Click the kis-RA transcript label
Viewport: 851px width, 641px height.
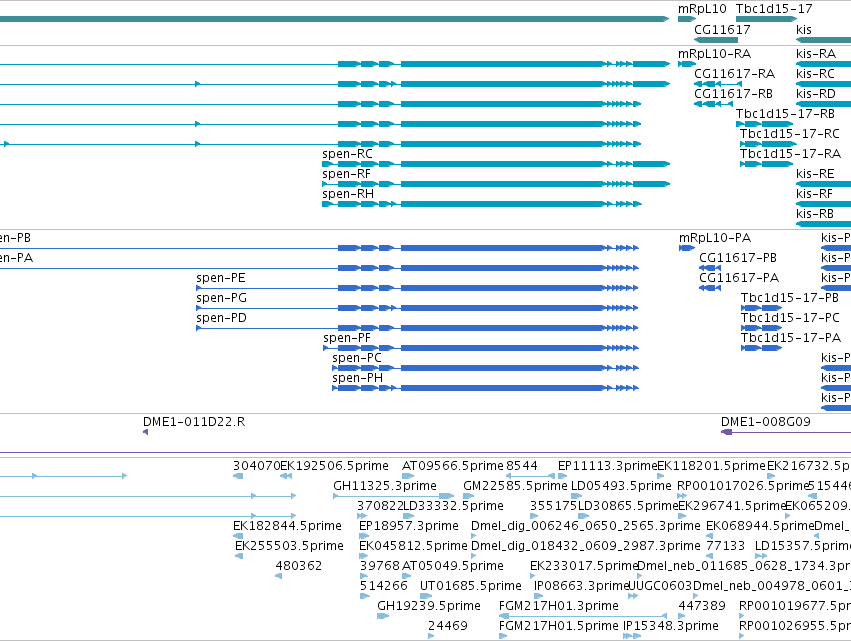[x=816, y=54]
